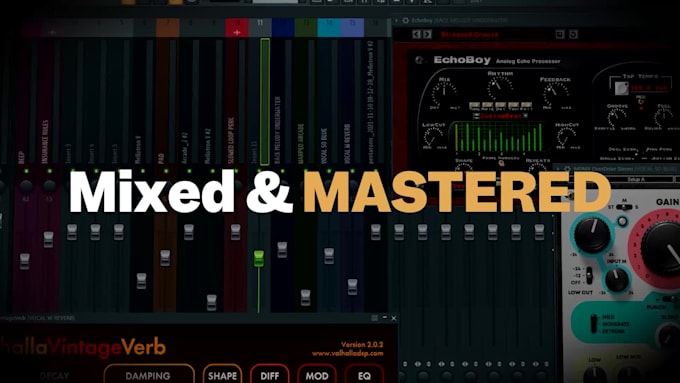Open the EchoBoy preset name dropdown
This screenshot has width=680, height=383.
tap(470, 34)
